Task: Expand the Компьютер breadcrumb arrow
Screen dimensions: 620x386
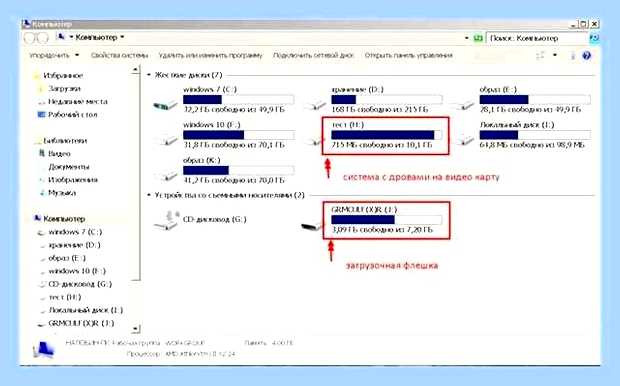Action: tap(122, 37)
